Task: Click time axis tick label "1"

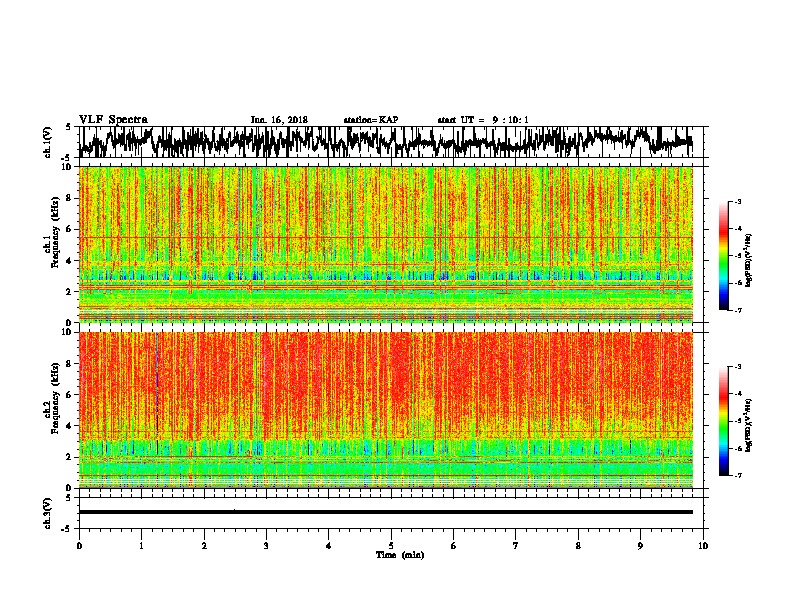Action: coord(141,546)
